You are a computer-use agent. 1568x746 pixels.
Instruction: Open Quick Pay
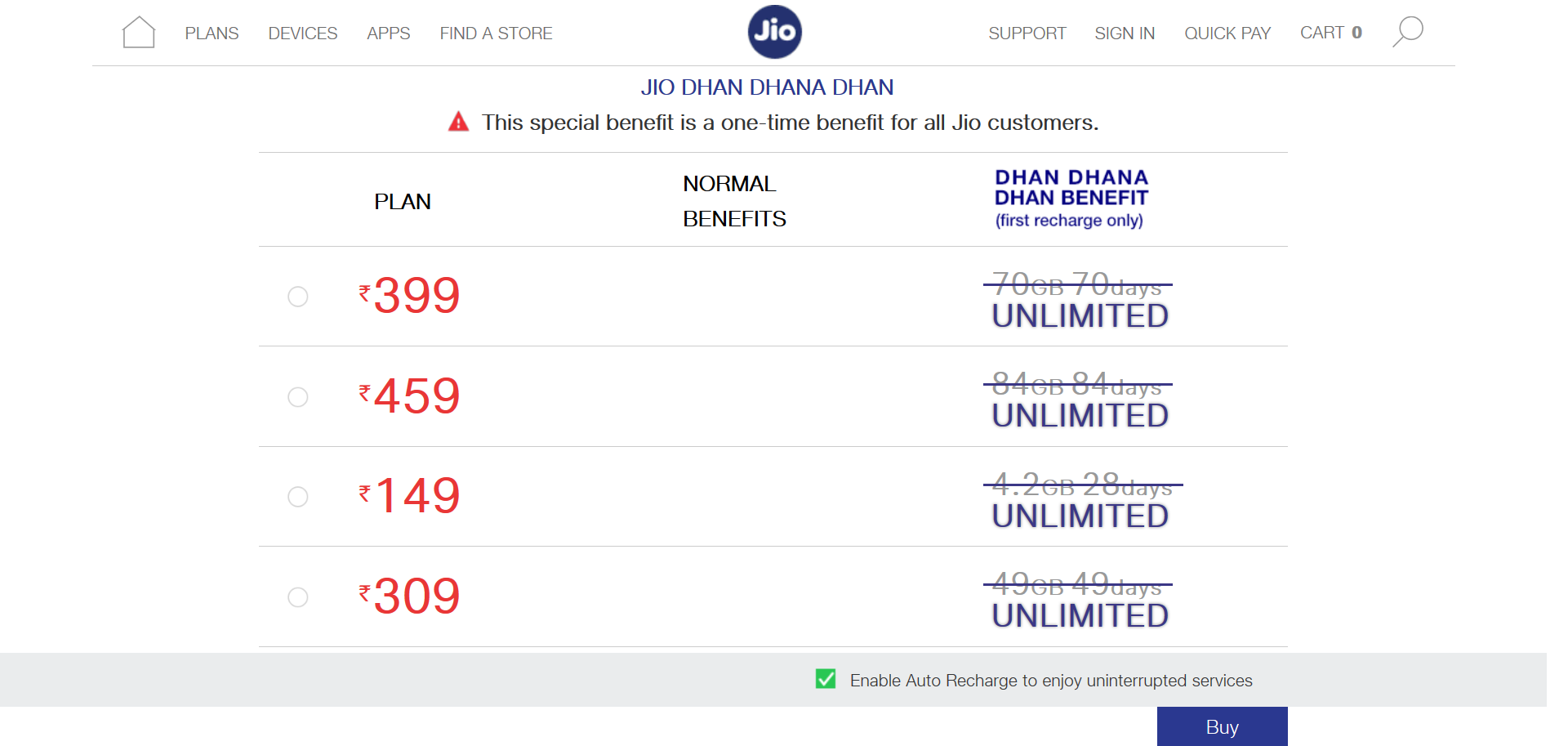click(x=1227, y=34)
